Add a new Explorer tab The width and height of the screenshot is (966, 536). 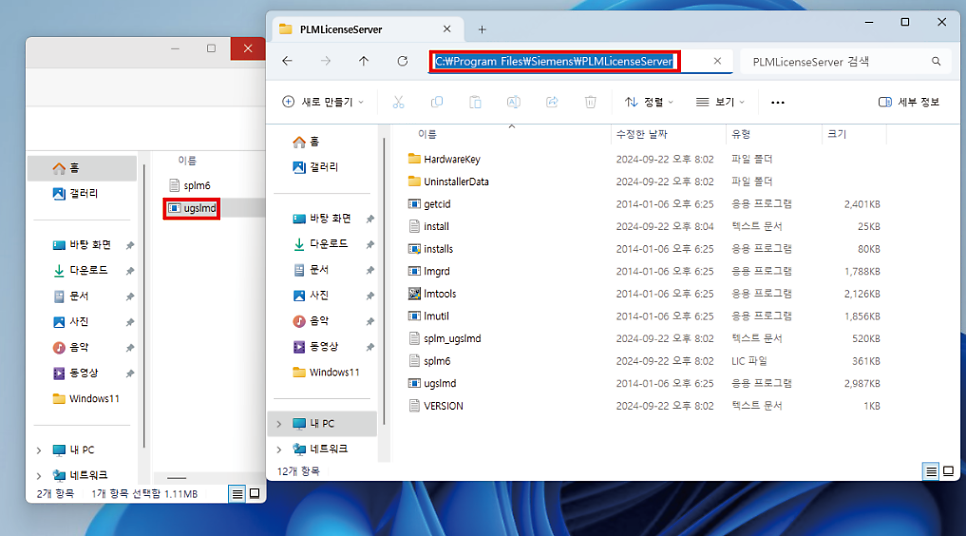482,29
